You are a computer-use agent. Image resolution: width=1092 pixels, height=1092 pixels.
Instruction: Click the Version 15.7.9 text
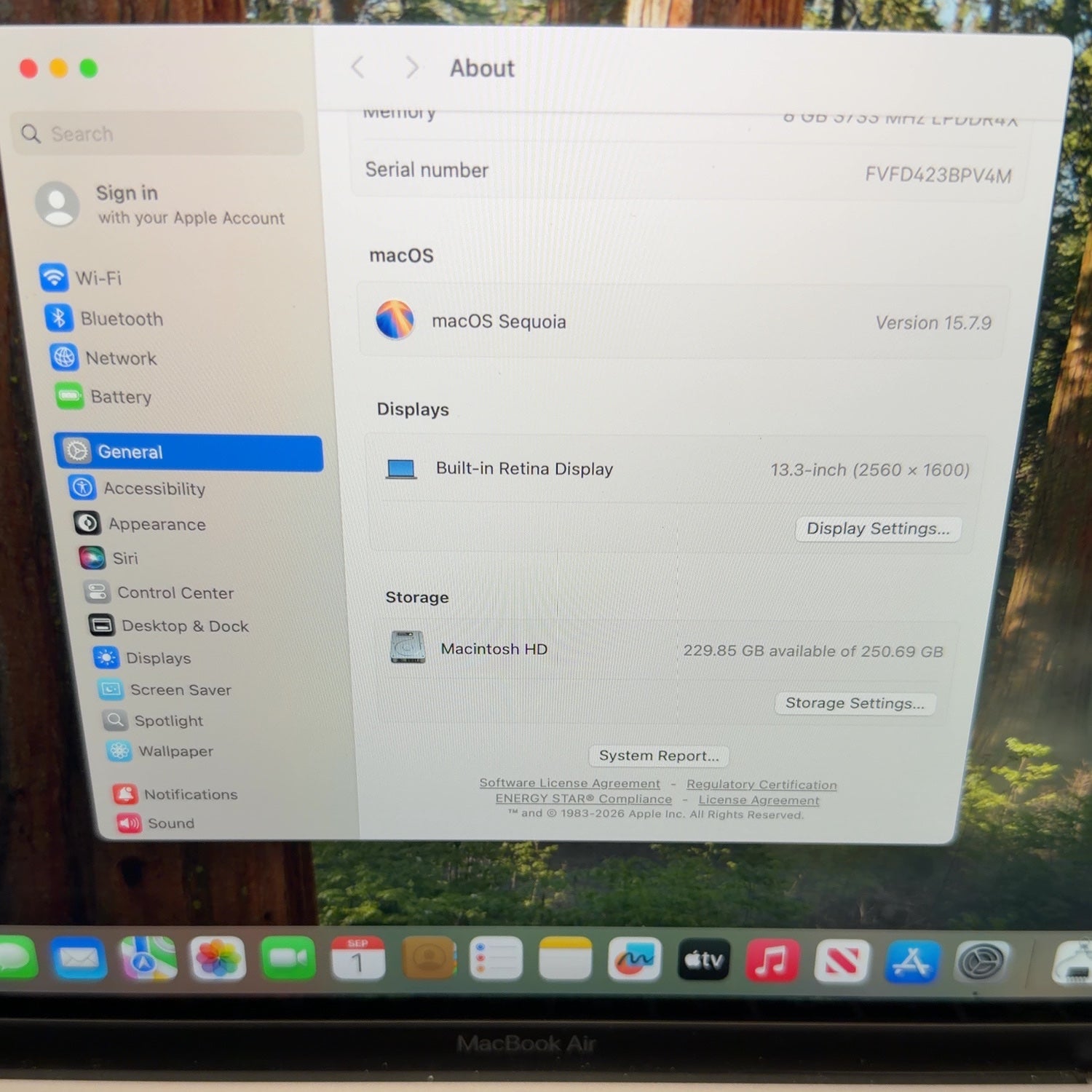[933, 323]
